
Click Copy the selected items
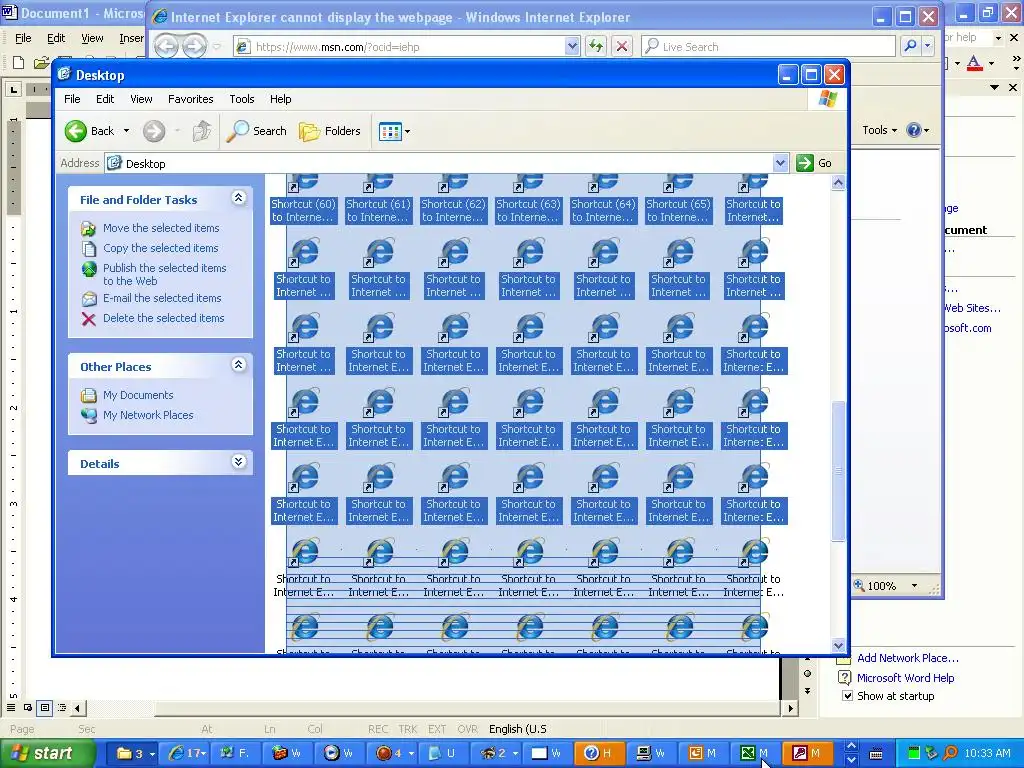click(x=161, y=248)
